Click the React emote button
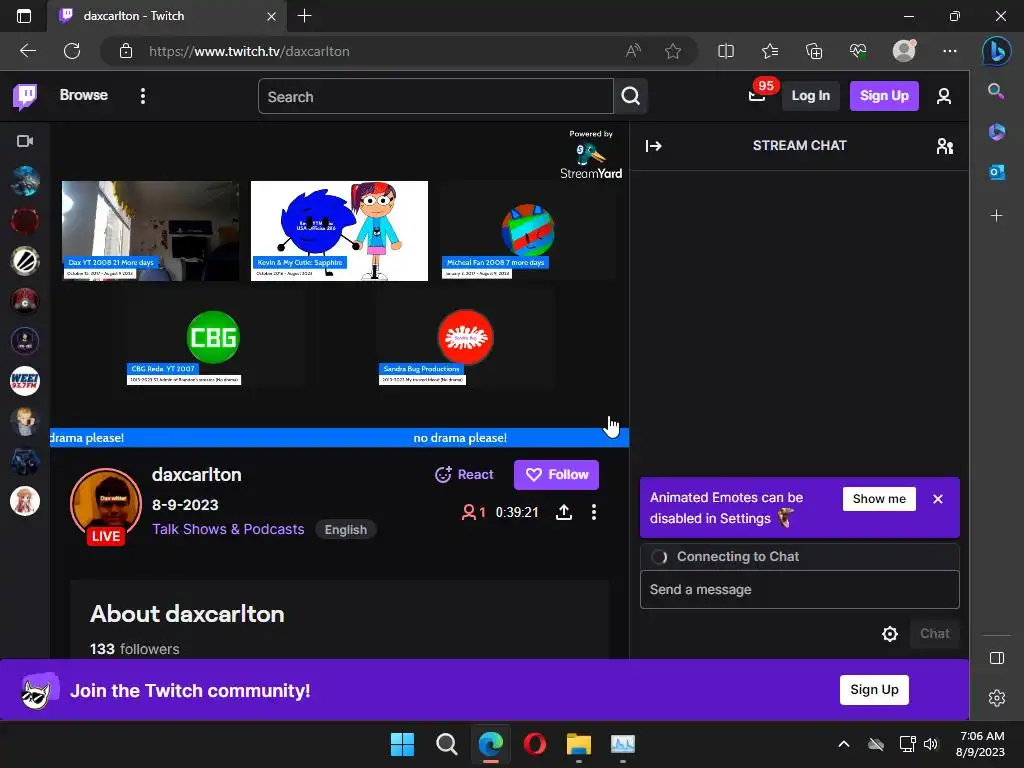The width and height of the screenshot is (1024, 768). [464, 475]
